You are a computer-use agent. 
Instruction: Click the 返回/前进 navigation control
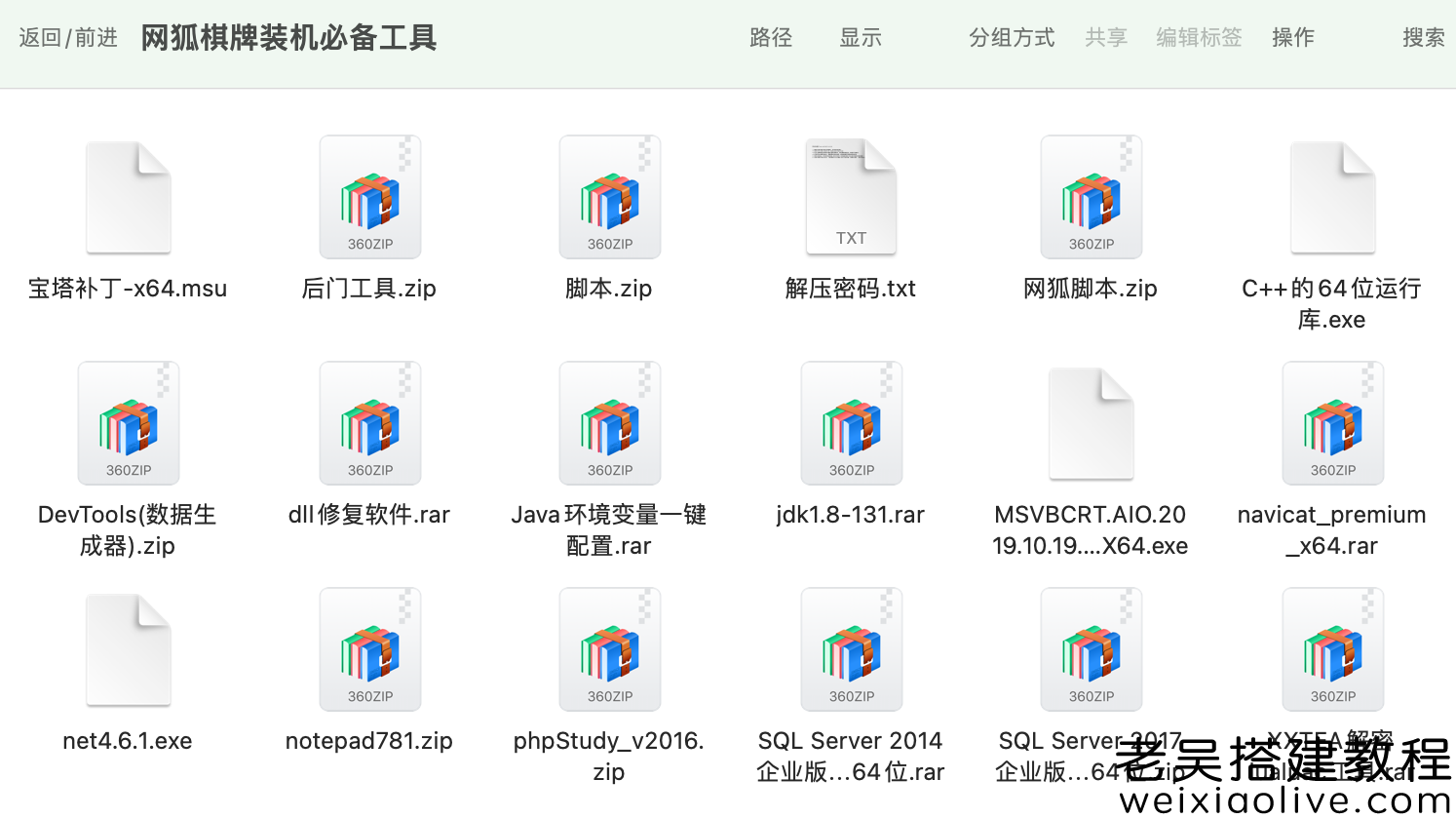coord(66,37)
